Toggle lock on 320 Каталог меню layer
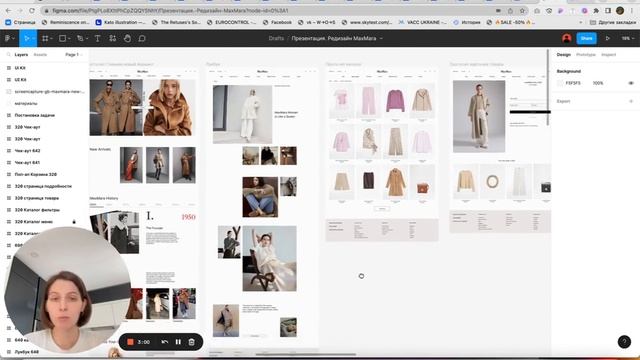This screenshot has height=360, width=640. (74, 222)
